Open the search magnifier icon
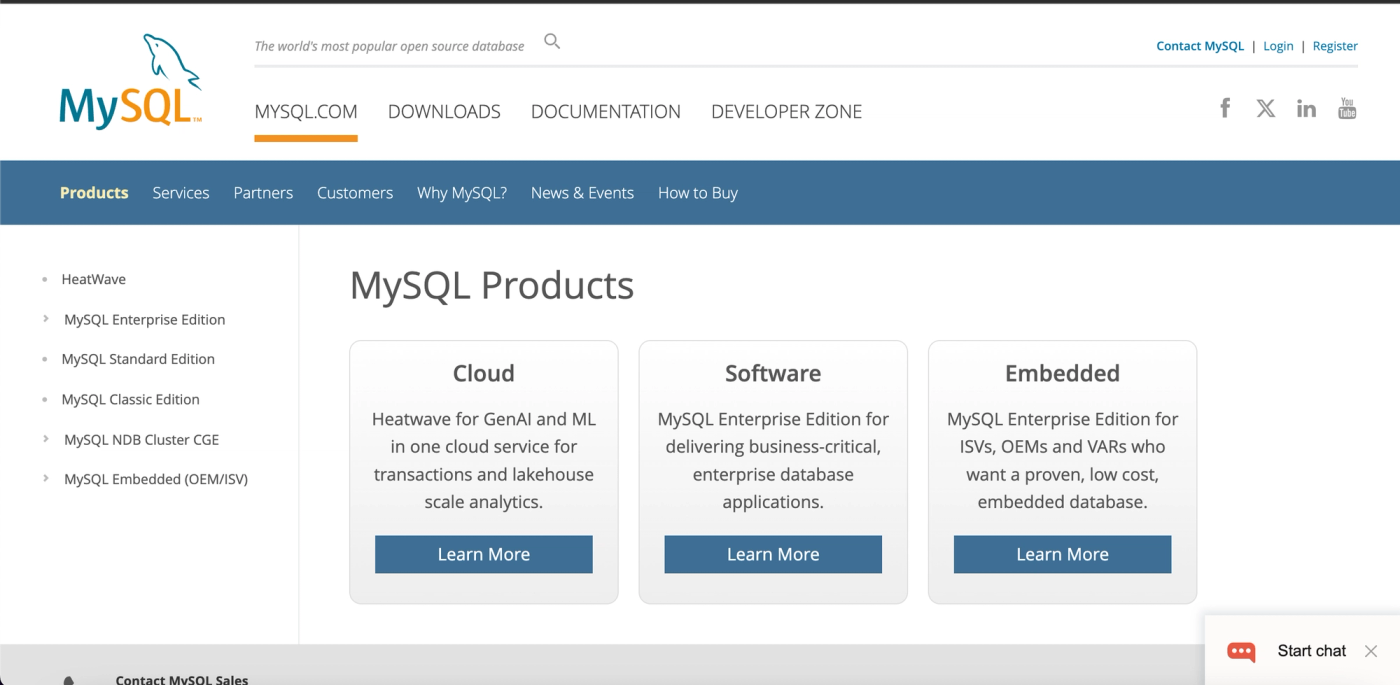This screenshot has height=685, width=1400. pos(552,42)
